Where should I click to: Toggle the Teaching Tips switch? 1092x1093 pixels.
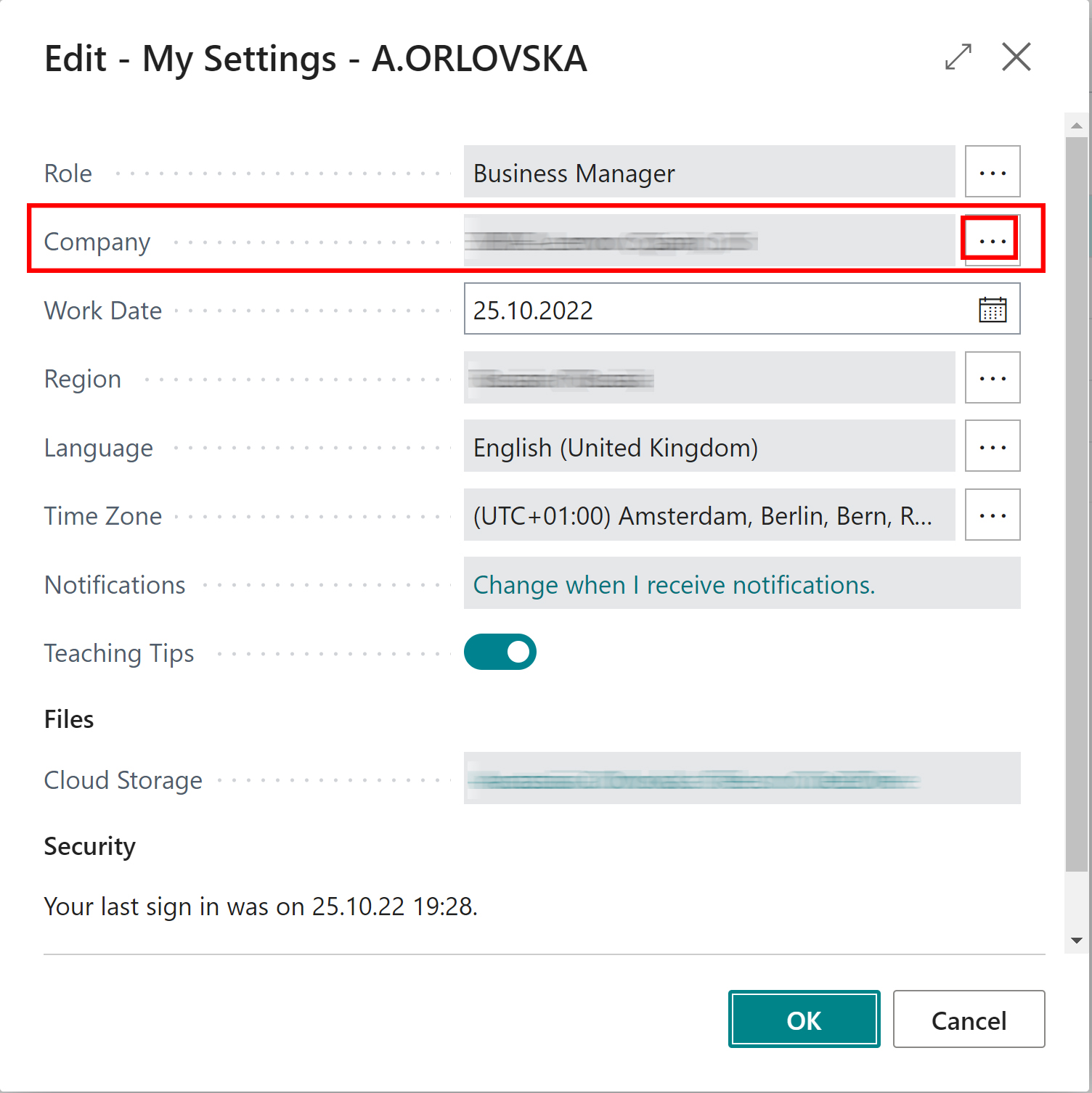500,652
